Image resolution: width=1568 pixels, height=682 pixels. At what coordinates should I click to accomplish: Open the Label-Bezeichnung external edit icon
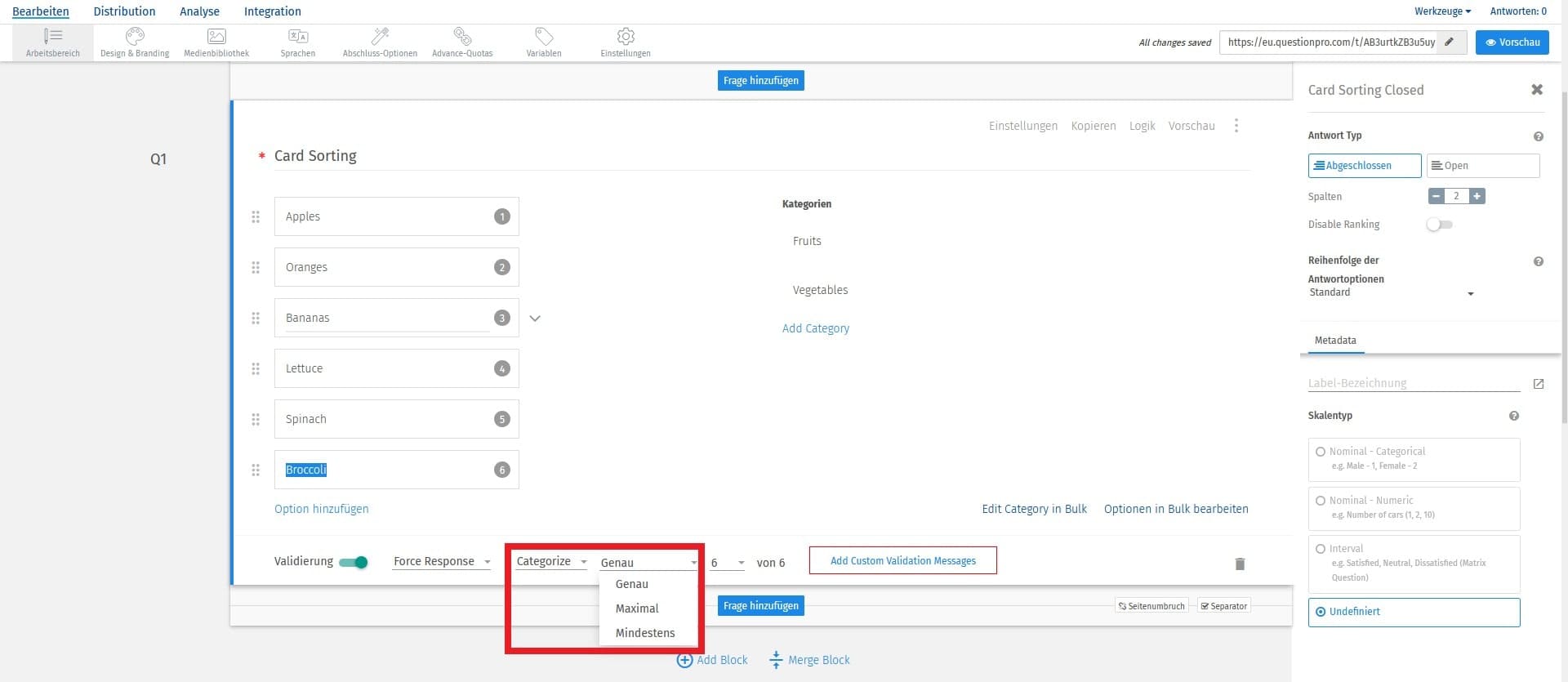tap(1539, 384)
